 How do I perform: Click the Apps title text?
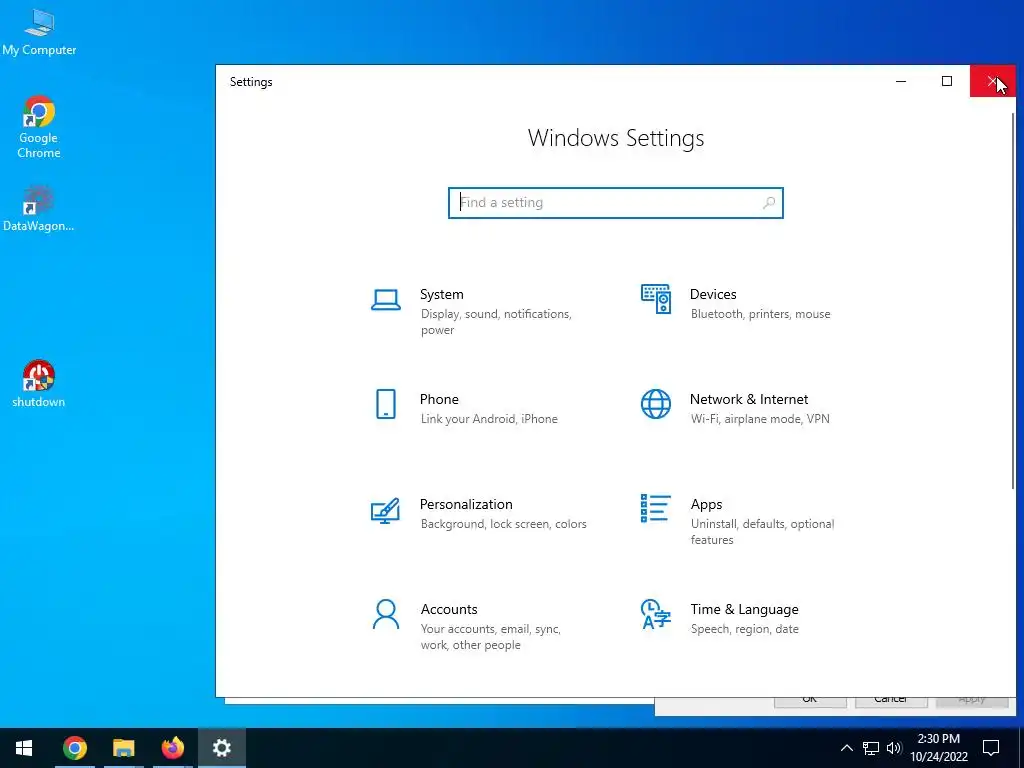707,505
